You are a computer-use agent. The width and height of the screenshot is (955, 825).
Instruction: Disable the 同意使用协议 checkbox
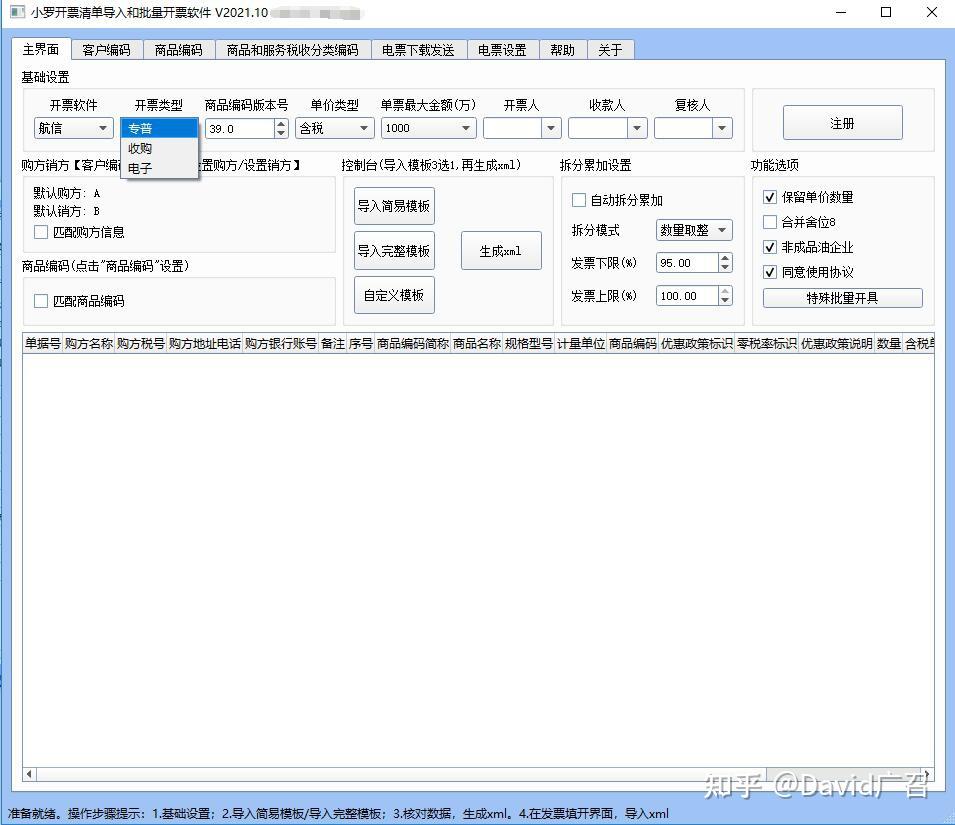[x=770, y=271]
